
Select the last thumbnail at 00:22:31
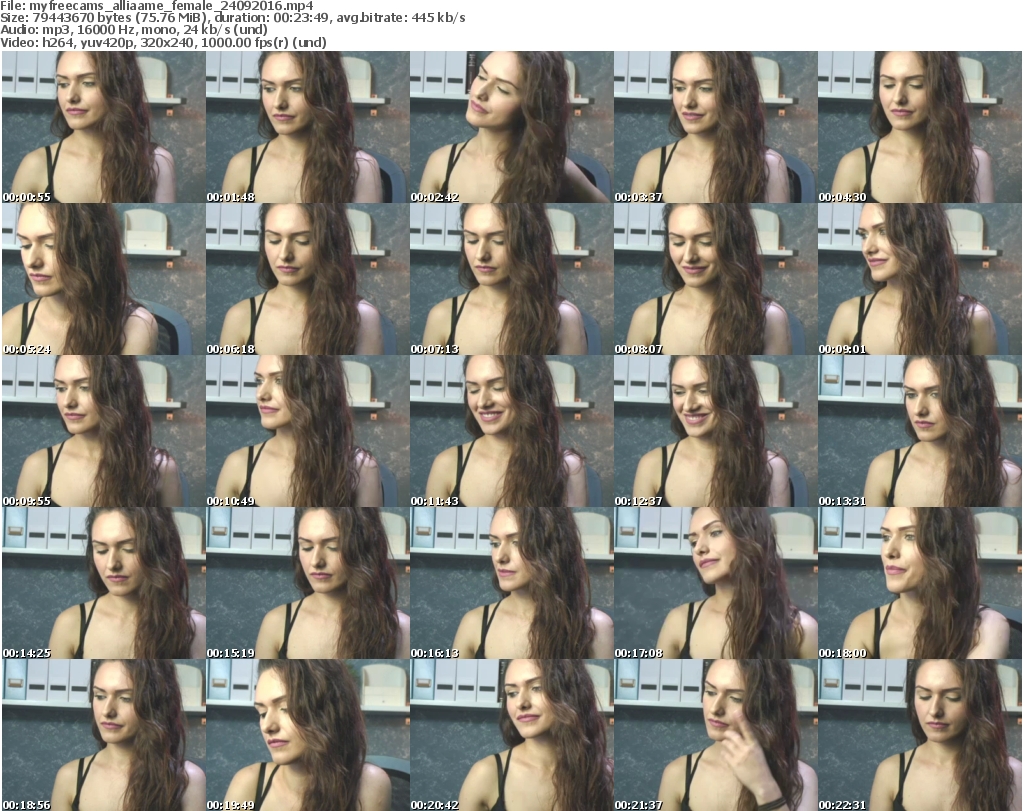[919, 735]
